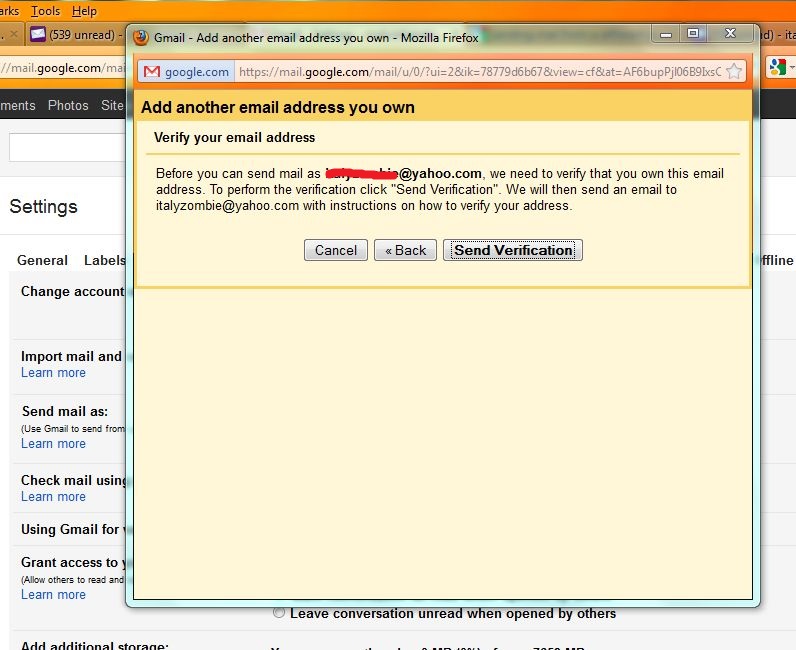Screen dimensions: 796x650
Task: Select Leave conversation unread when opened radio
Action: click(279, 612)
